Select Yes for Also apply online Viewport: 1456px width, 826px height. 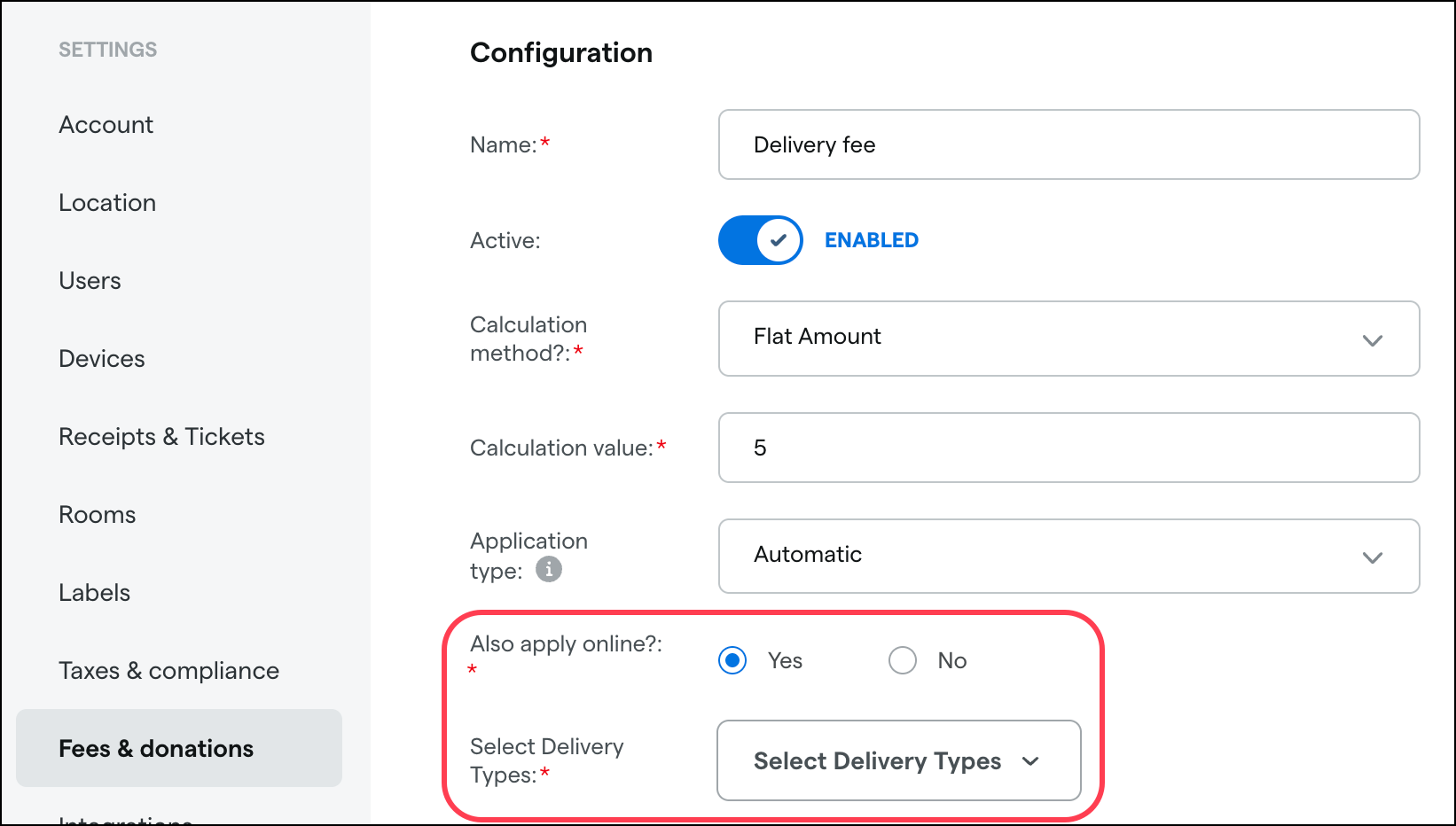732,660
